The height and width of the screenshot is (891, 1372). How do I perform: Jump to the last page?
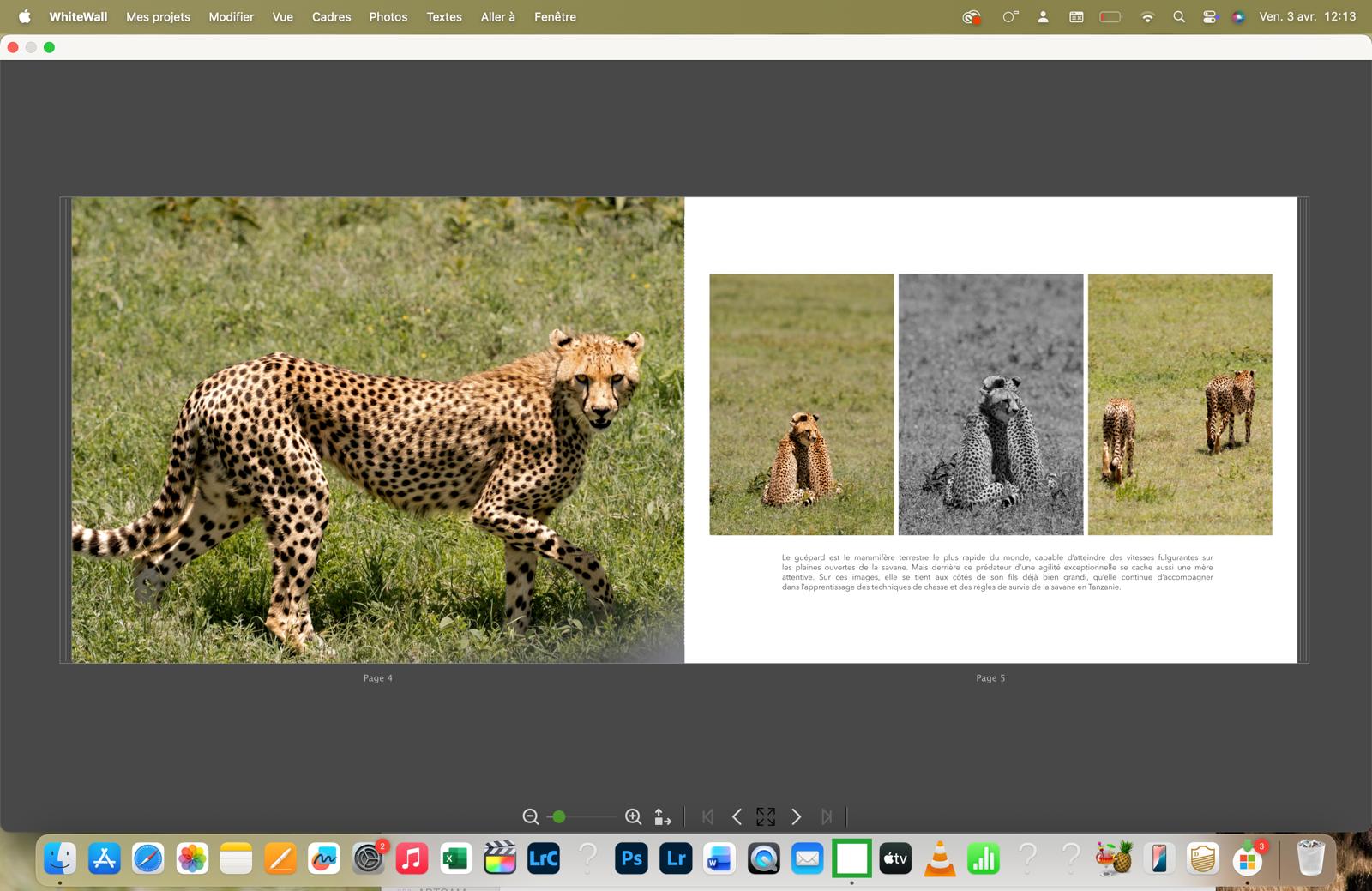(x=826, y=816)
